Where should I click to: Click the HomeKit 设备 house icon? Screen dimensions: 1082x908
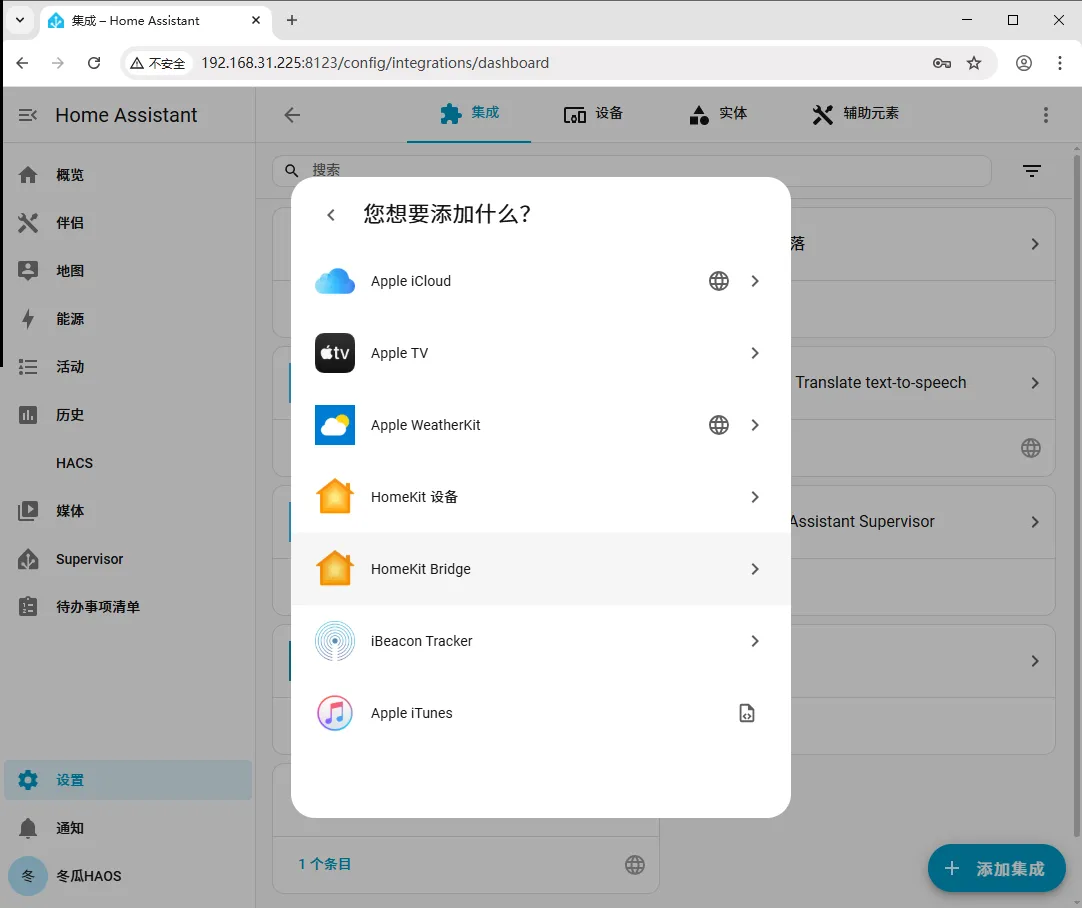335,497
